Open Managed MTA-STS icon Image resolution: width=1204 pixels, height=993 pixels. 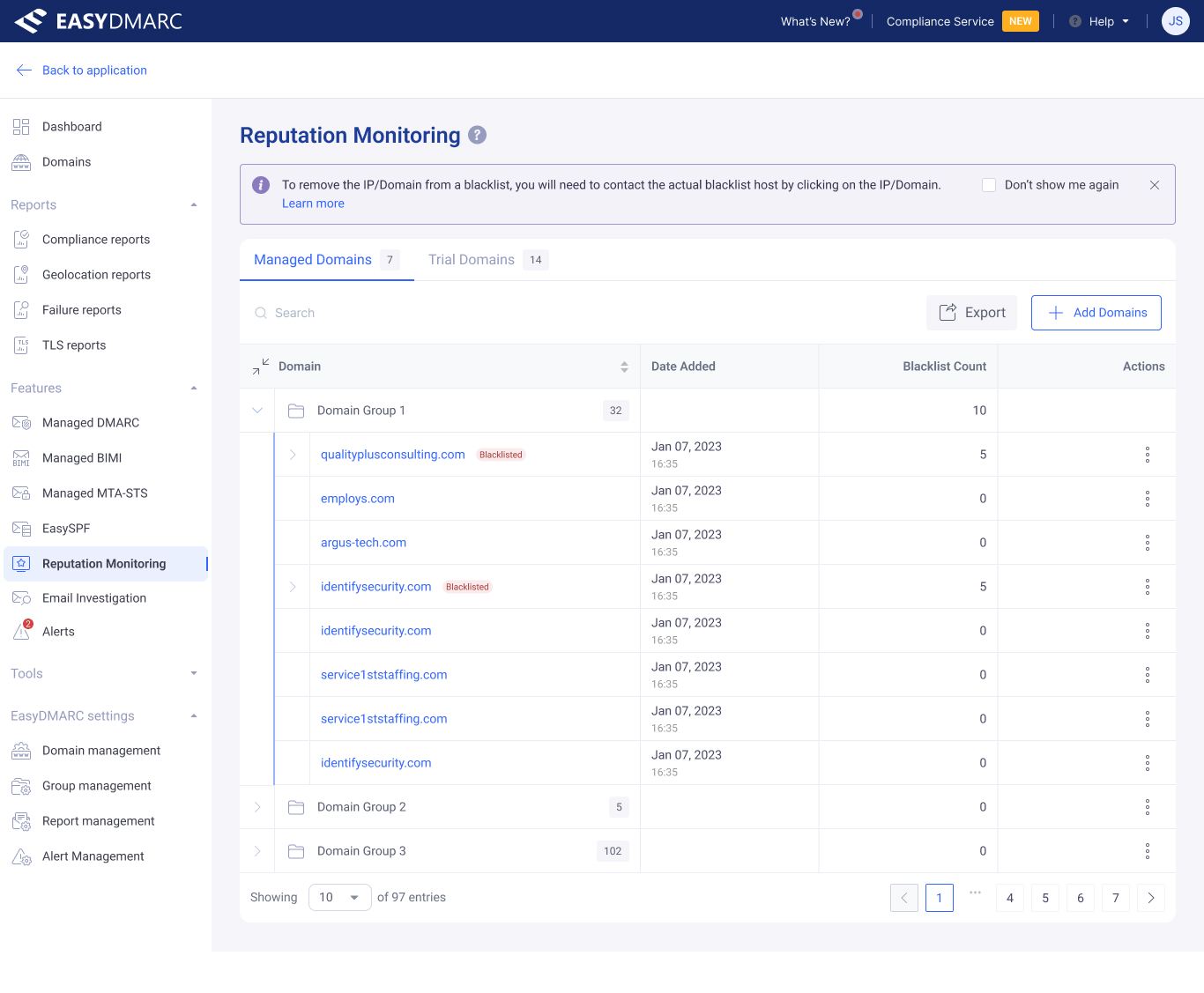tap(21, 493)
